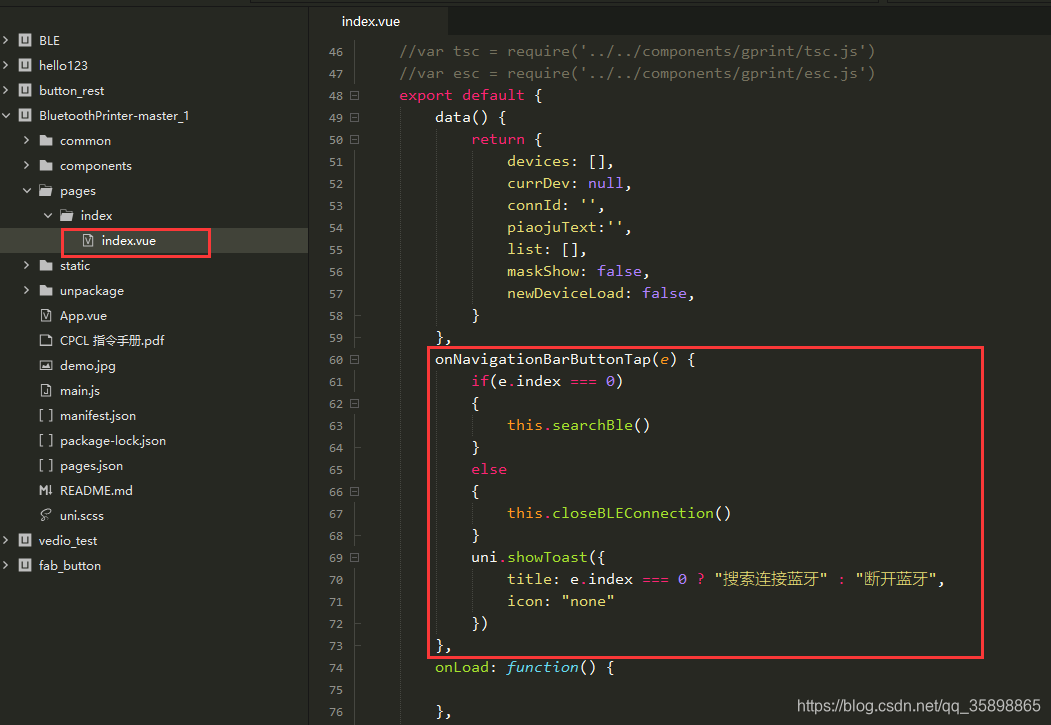Click the BluetoothPrinter-master_1 project icon

pyautogui.click(x=25, y=115)
